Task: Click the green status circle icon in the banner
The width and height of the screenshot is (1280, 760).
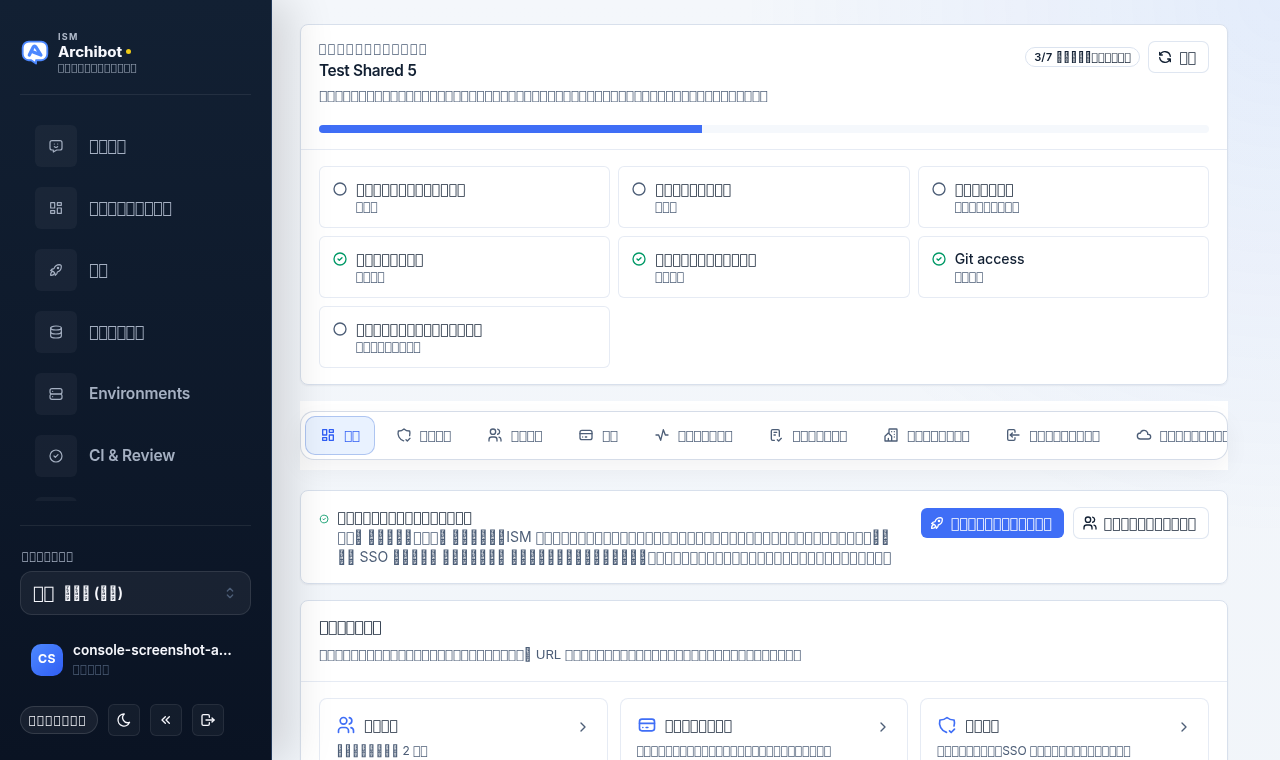Action: 324,519
